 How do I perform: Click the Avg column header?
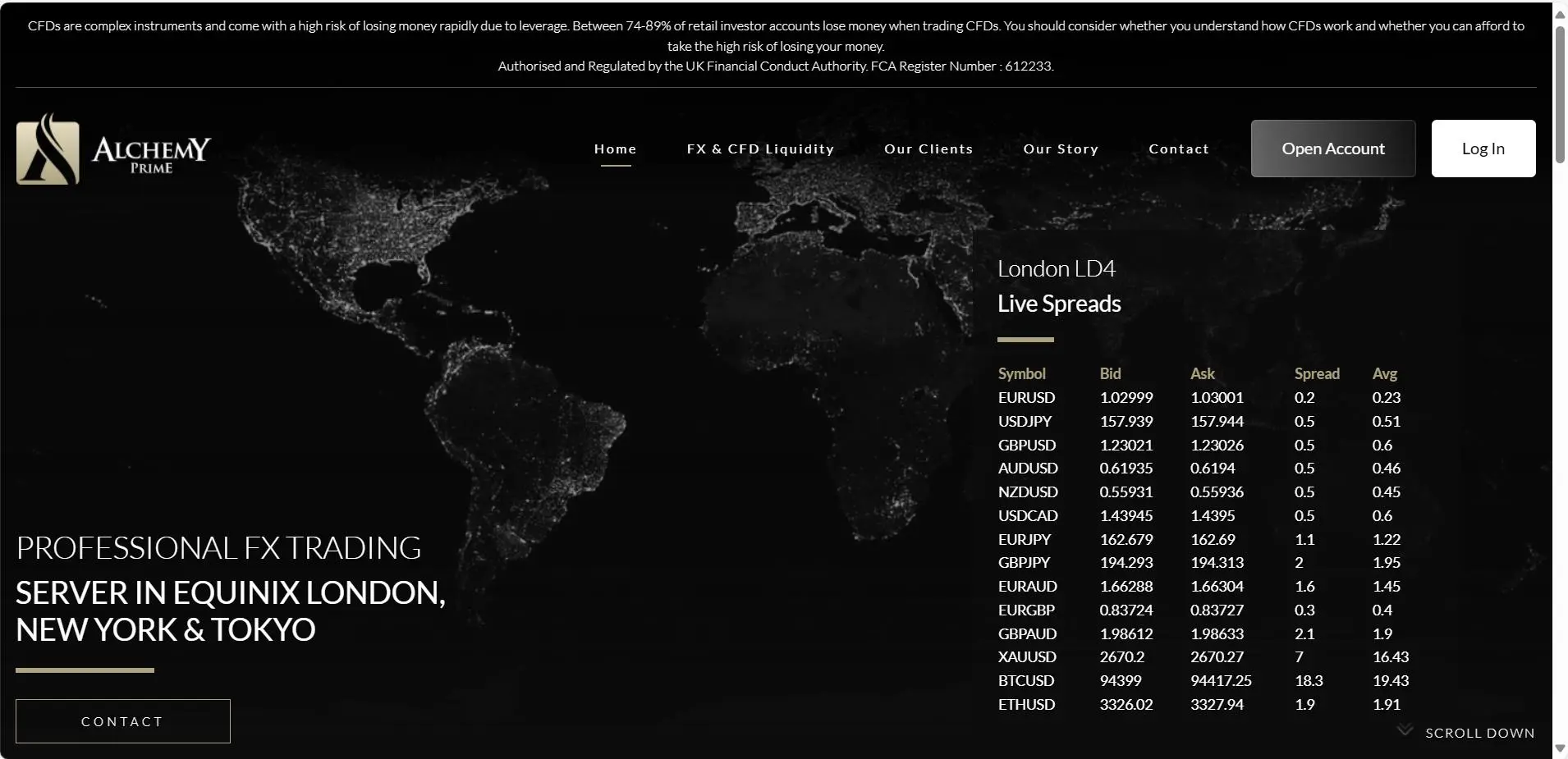tap(1385, 374)
